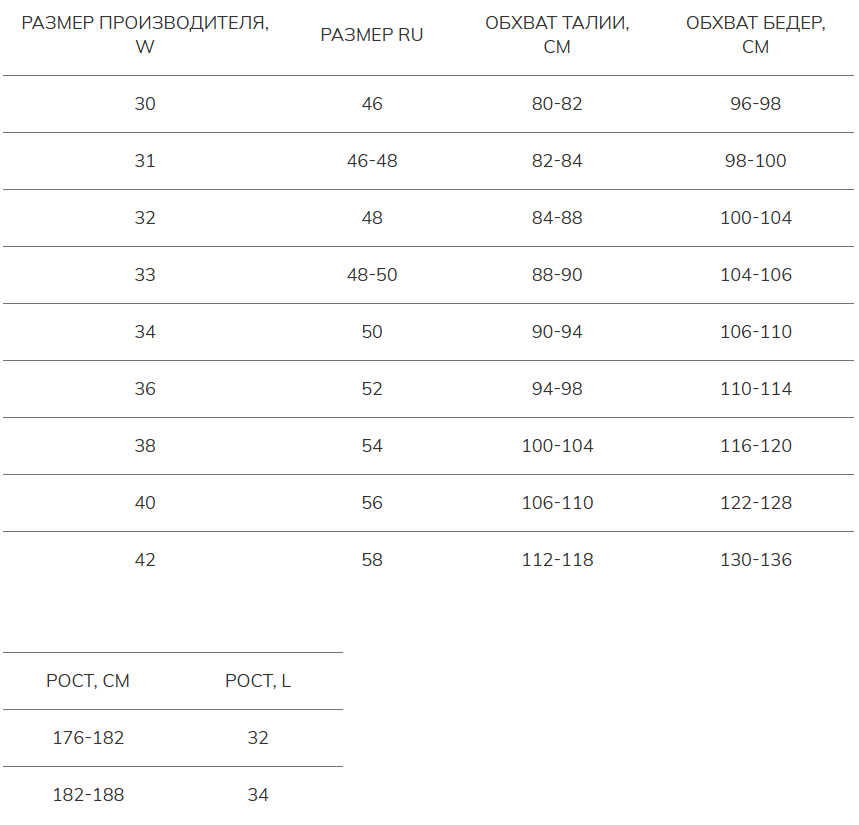
Task: Click height range 182-188 cell
Action: click(x=88, y=795)
